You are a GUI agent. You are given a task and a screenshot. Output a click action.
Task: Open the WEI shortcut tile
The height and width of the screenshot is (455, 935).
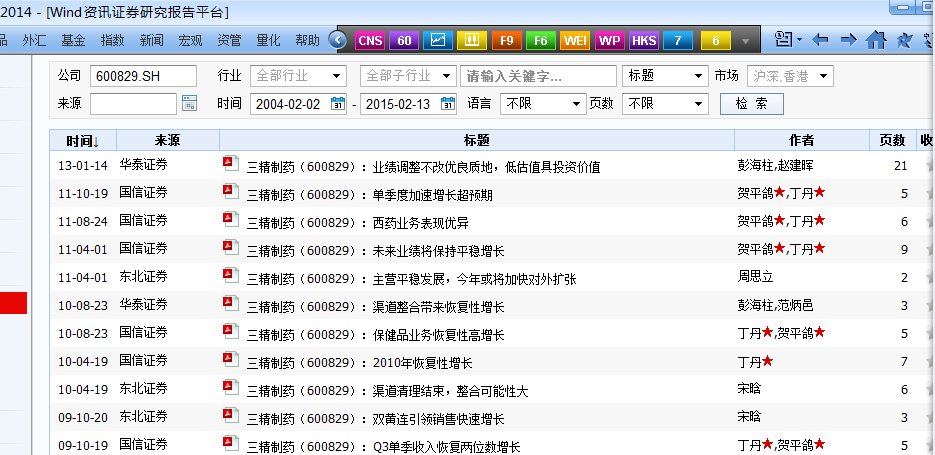(575, 40)
